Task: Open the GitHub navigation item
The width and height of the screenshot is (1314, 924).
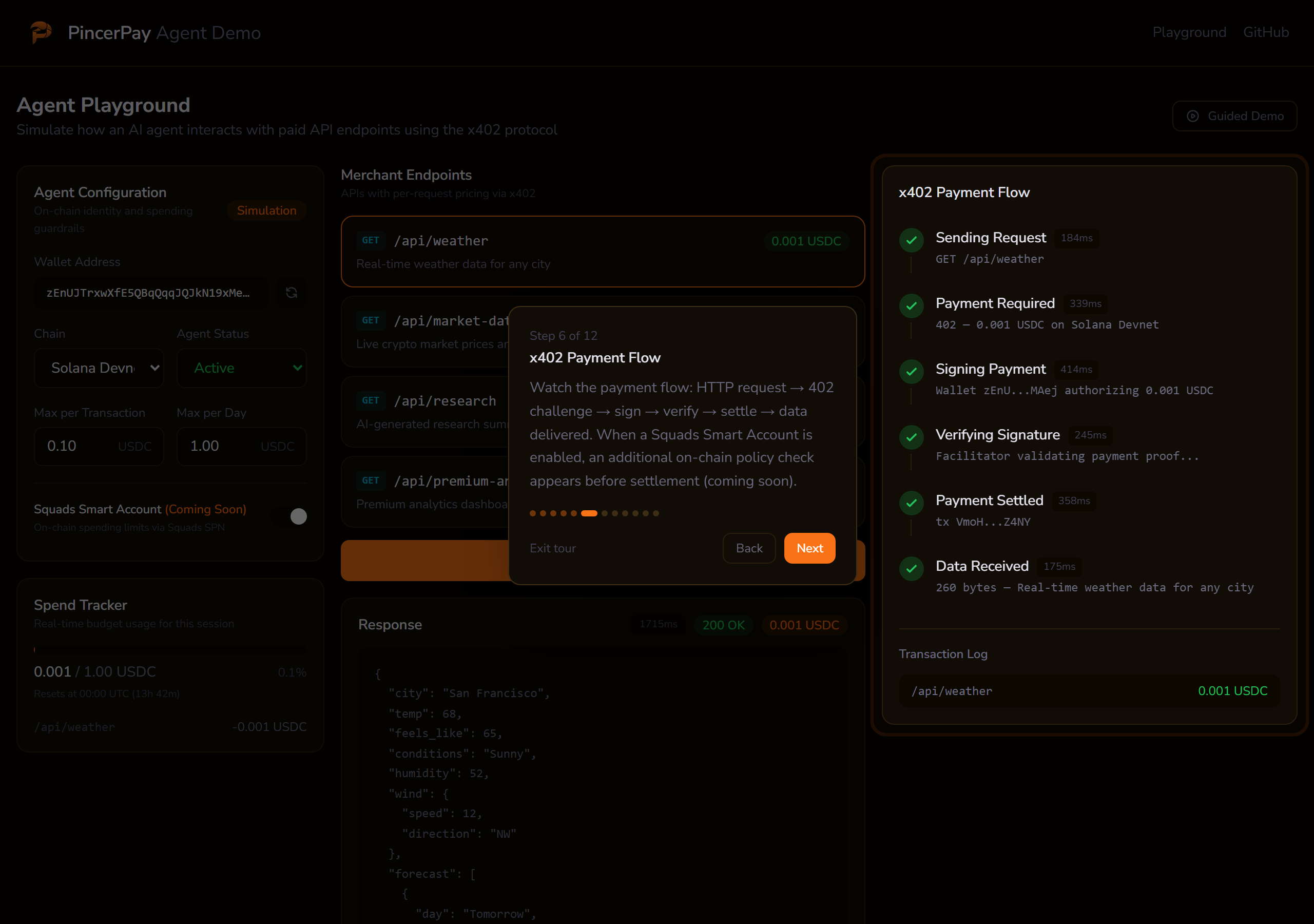Action: coord(1265,33)
